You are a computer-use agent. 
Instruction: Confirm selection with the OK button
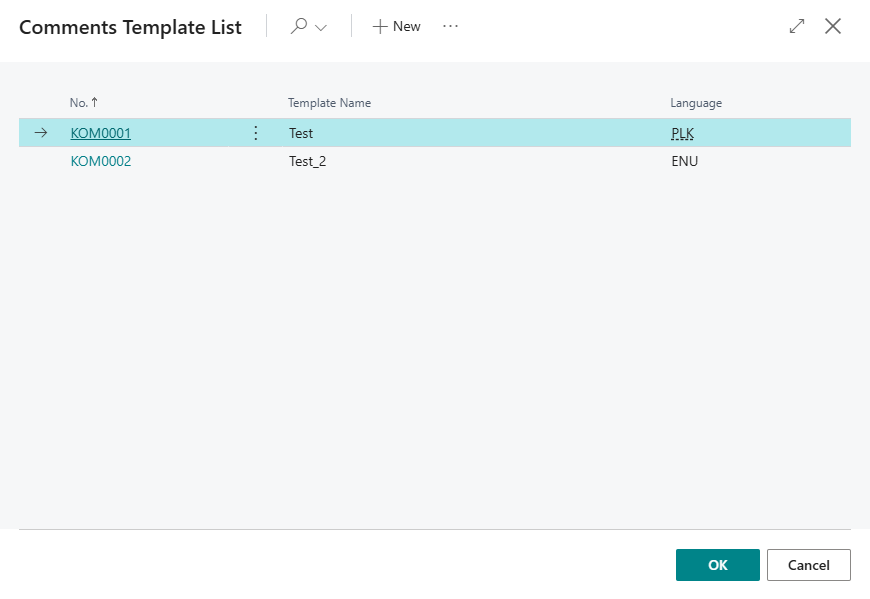tap(717, 565)
